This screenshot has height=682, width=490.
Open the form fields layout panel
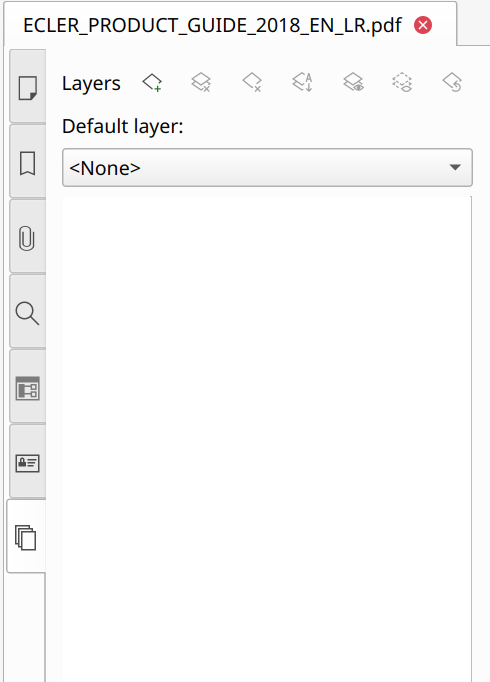[28, 388]
